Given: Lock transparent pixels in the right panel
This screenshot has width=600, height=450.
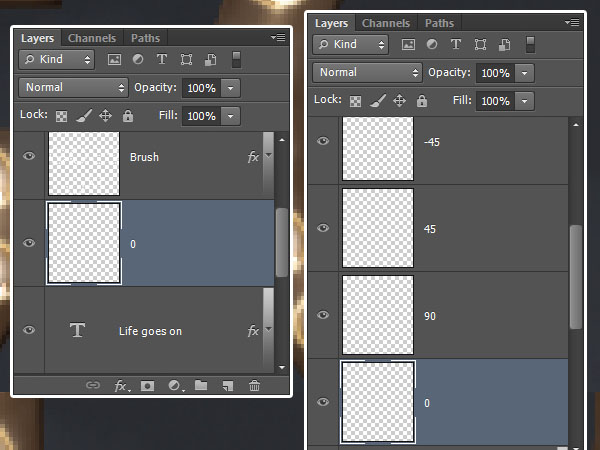Looking at the screenshot, I should (355, 101).
